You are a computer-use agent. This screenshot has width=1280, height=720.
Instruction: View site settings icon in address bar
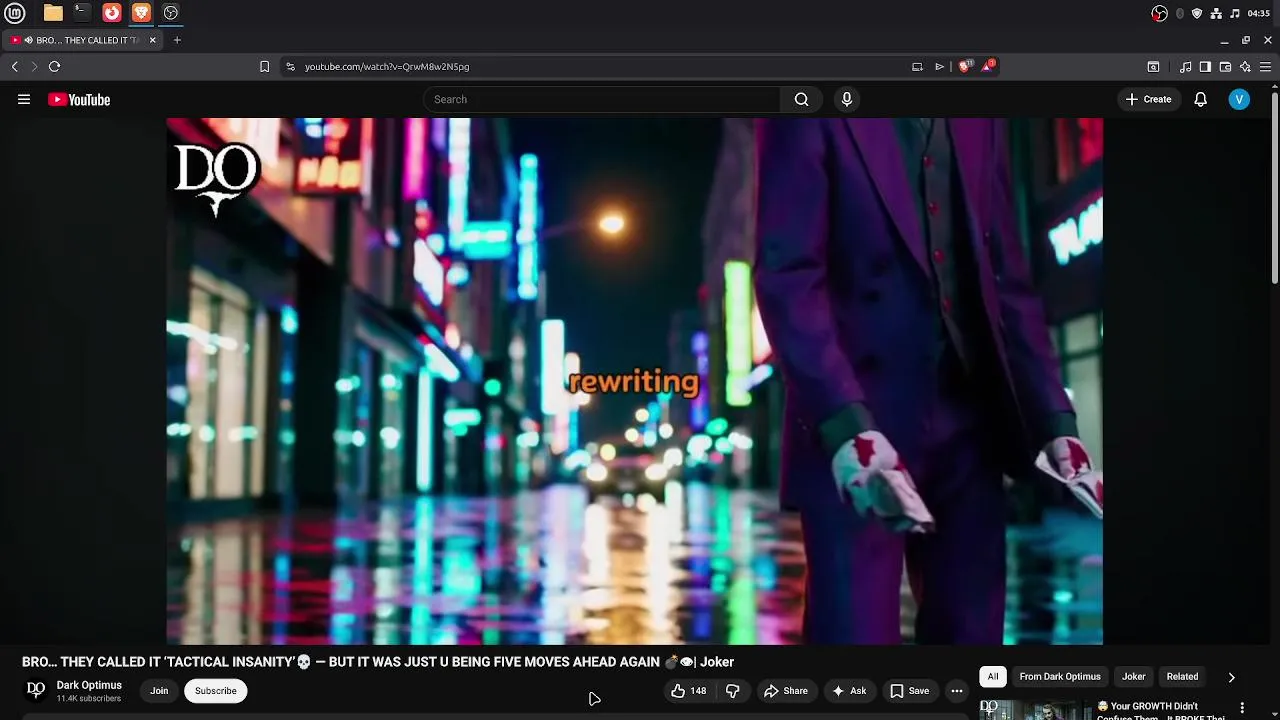pyautogui.click(x=290, y=67)
